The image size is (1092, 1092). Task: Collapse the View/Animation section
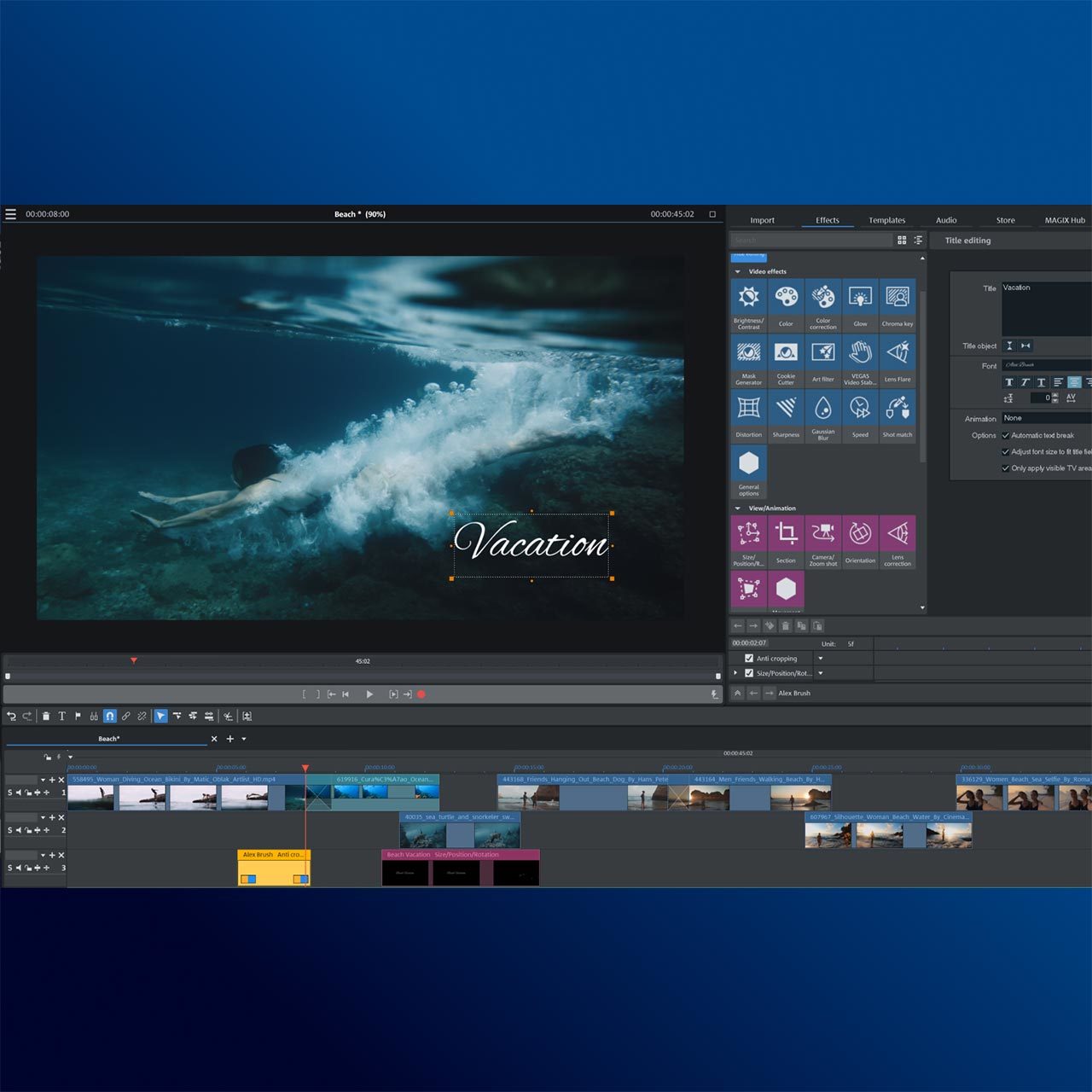tap(737, 508)
